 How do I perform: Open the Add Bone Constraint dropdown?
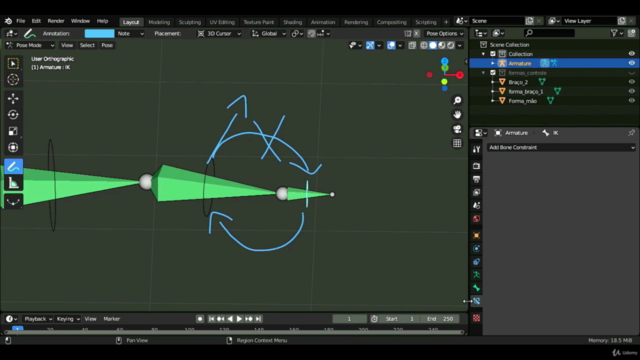(x=561, y=147)
